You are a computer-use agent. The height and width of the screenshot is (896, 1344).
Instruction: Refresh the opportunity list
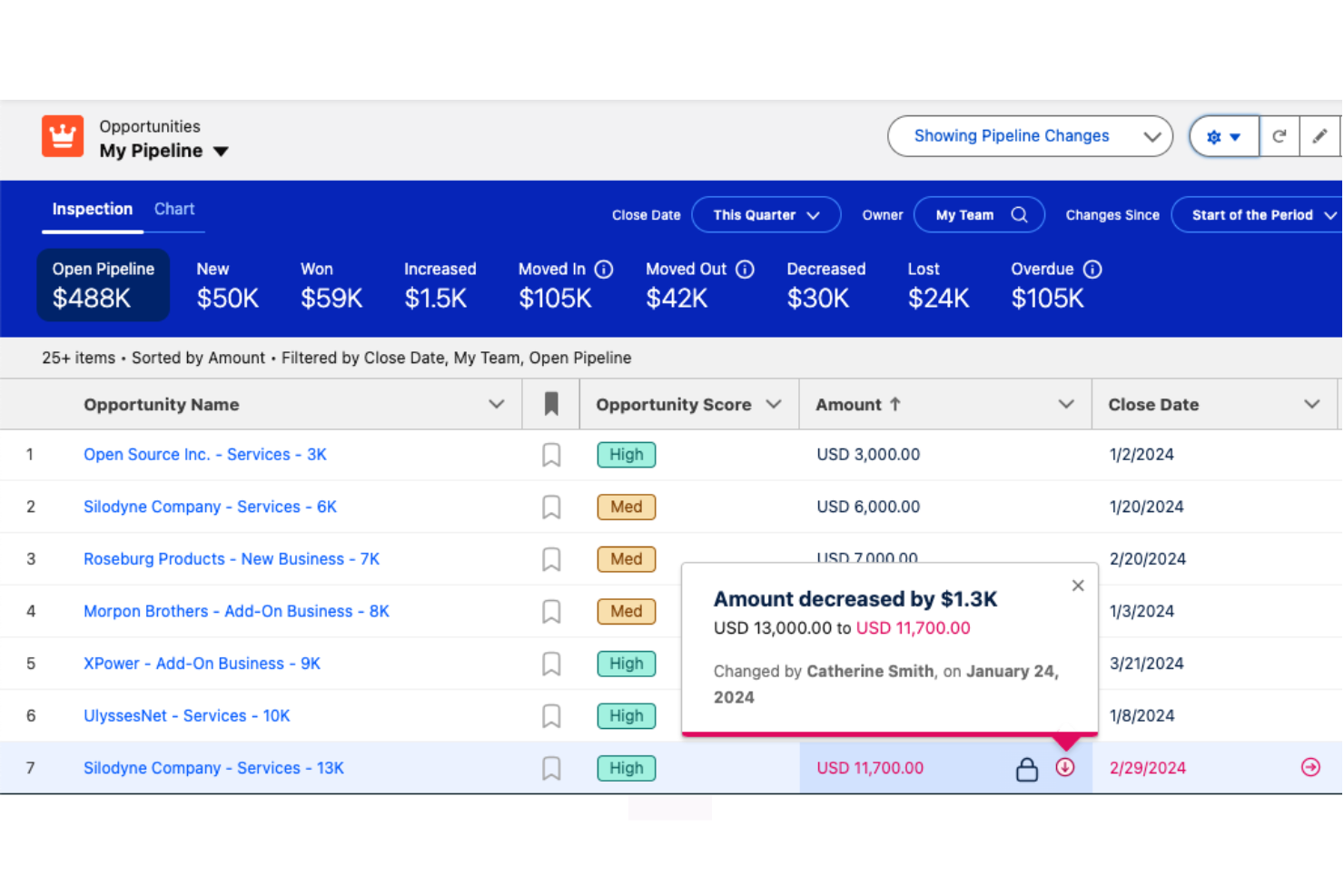tap(1280, 136)
